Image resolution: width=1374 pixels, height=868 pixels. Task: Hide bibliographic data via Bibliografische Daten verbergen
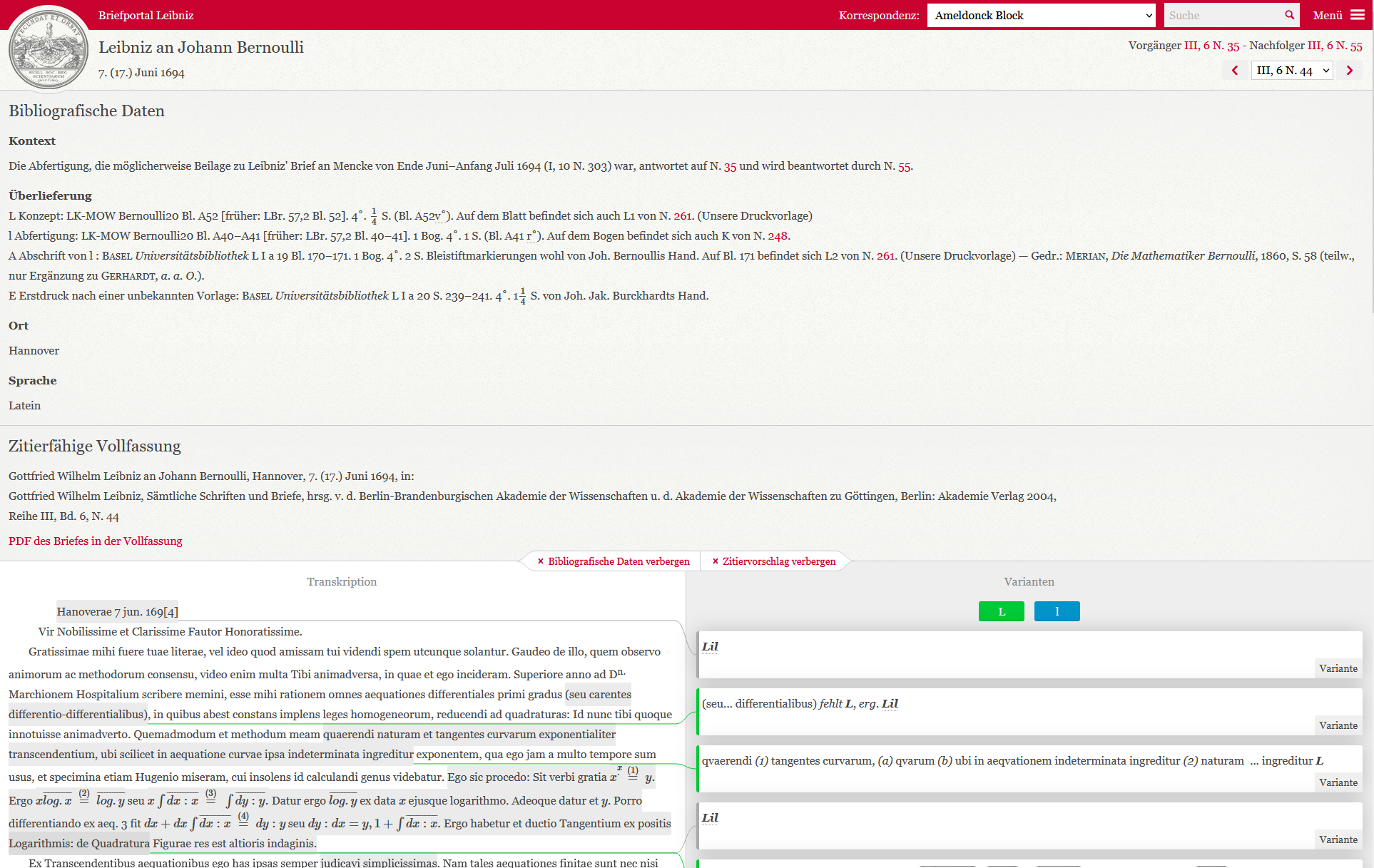[614, 561]
